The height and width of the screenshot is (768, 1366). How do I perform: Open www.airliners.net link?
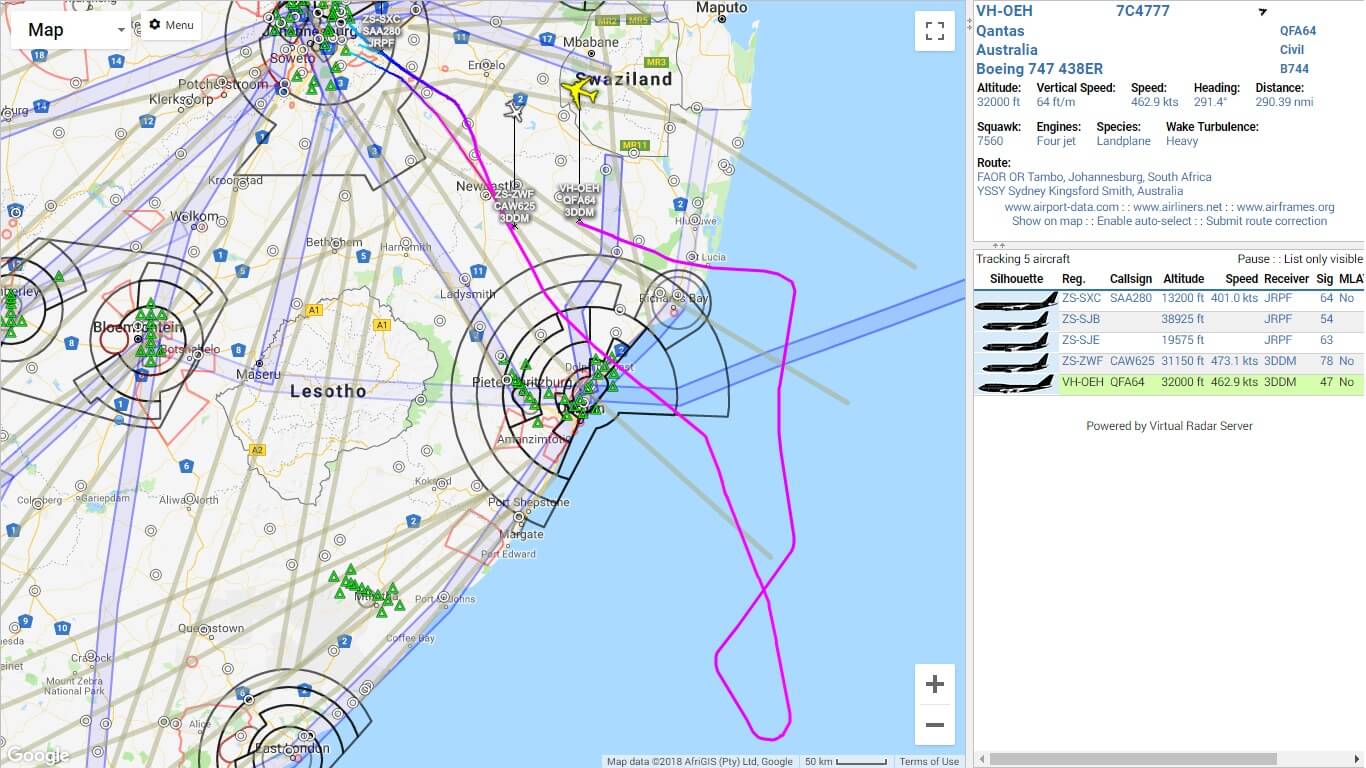coord(1178,207)
